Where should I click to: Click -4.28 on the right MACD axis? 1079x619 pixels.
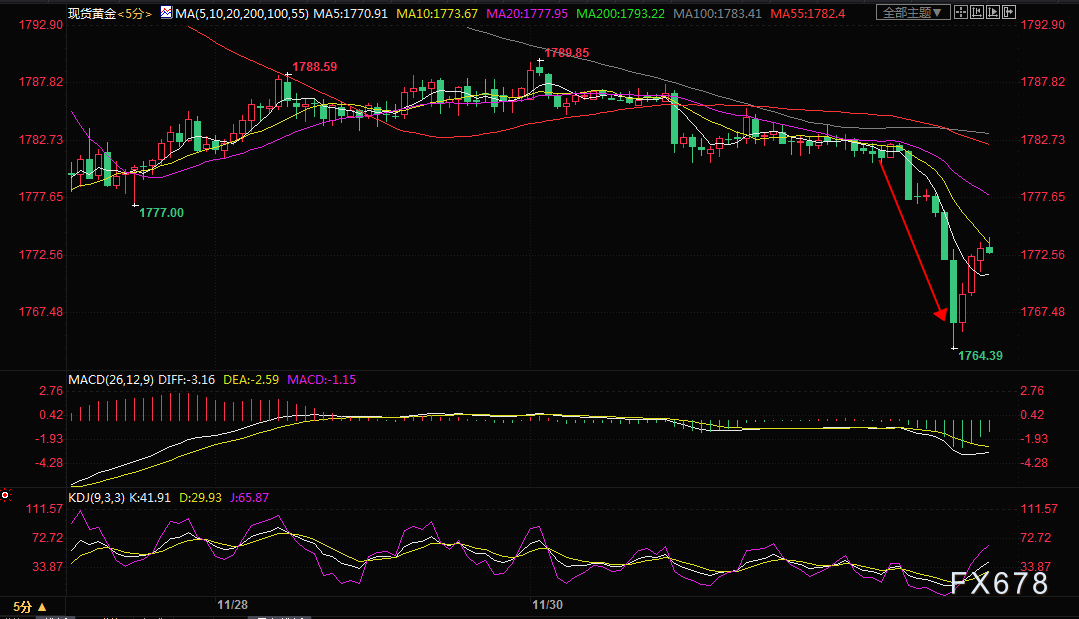tap(1034, 463)
